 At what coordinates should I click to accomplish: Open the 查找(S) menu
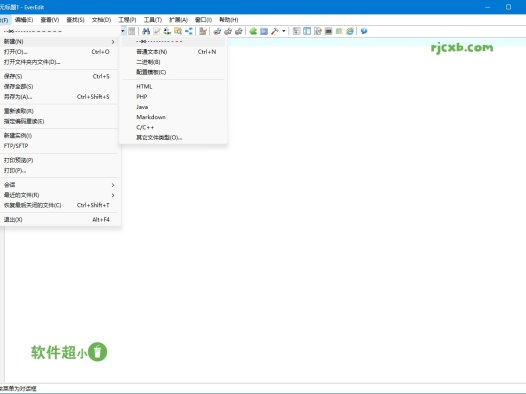(75, 20)
